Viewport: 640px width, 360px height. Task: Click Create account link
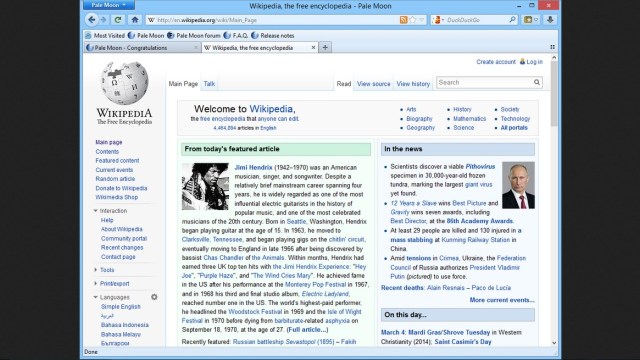pos(496,62)
